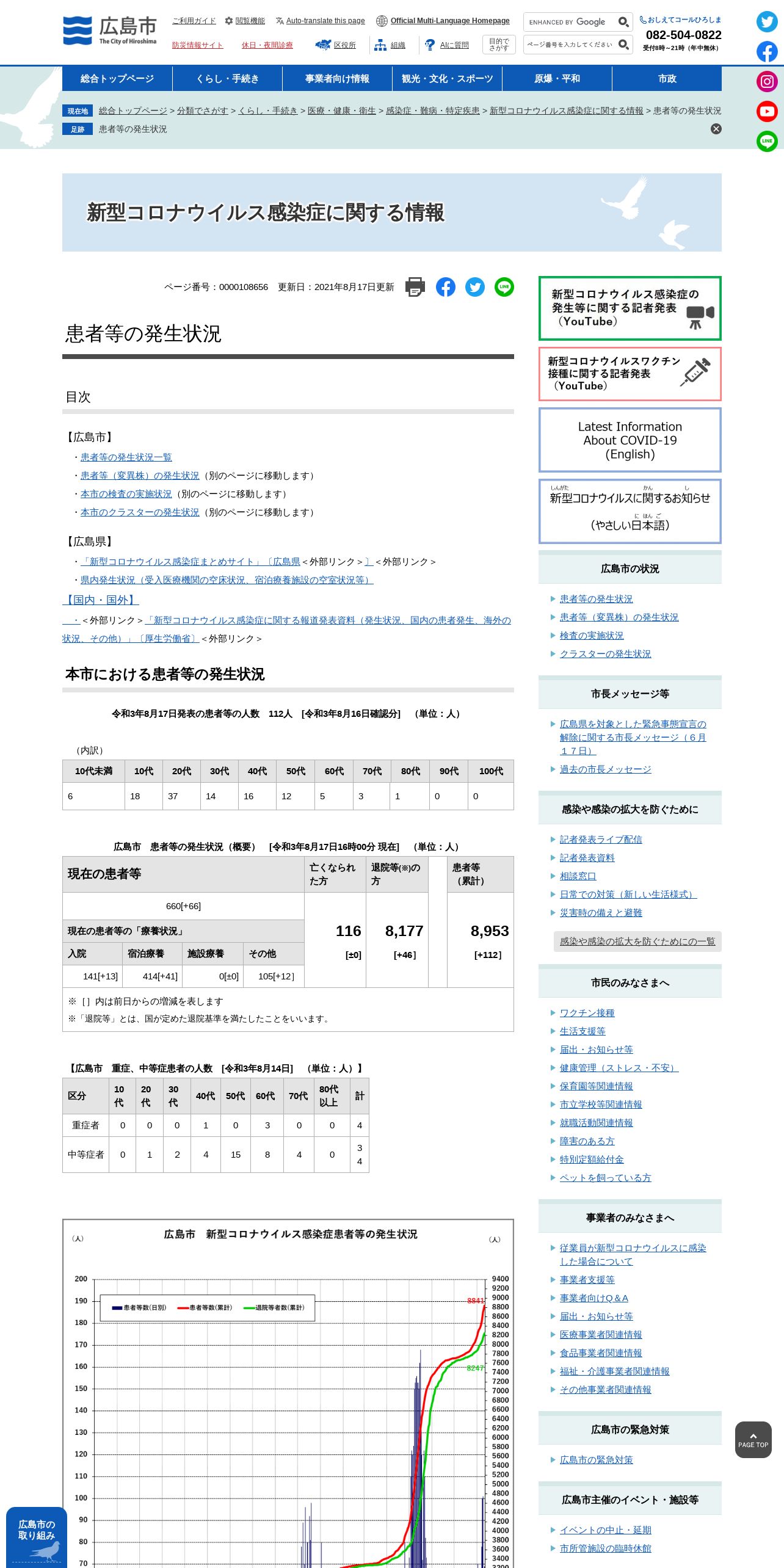The width and height of the screenshot is (784, 1568).
Task: Open the 市政 nav tab
Action: click(x=667, y=79)
